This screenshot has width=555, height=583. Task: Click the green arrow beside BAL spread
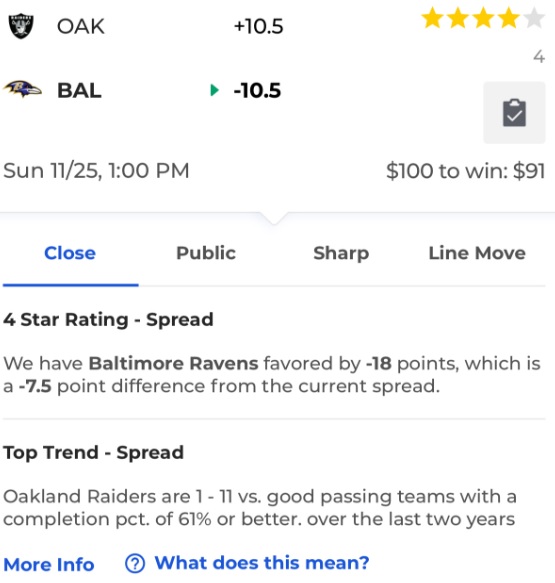tap(214, 90)
